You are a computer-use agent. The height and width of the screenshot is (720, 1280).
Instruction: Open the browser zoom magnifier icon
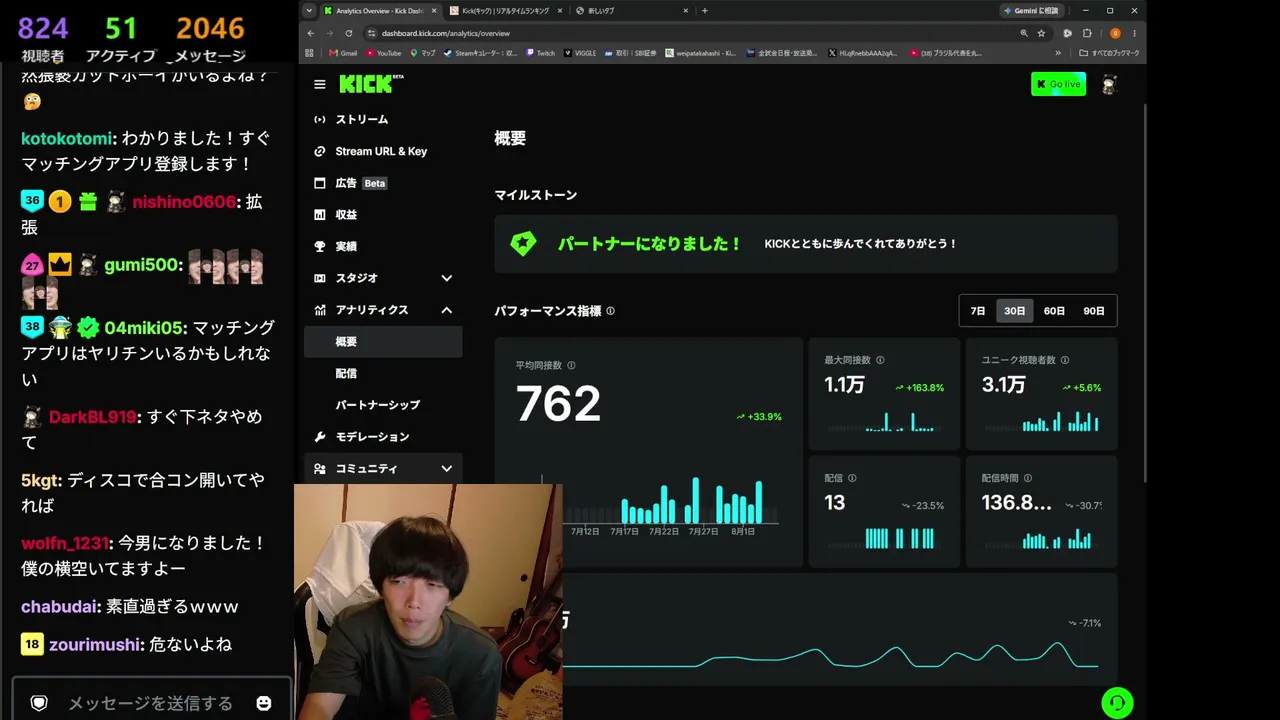[1024, 33]
